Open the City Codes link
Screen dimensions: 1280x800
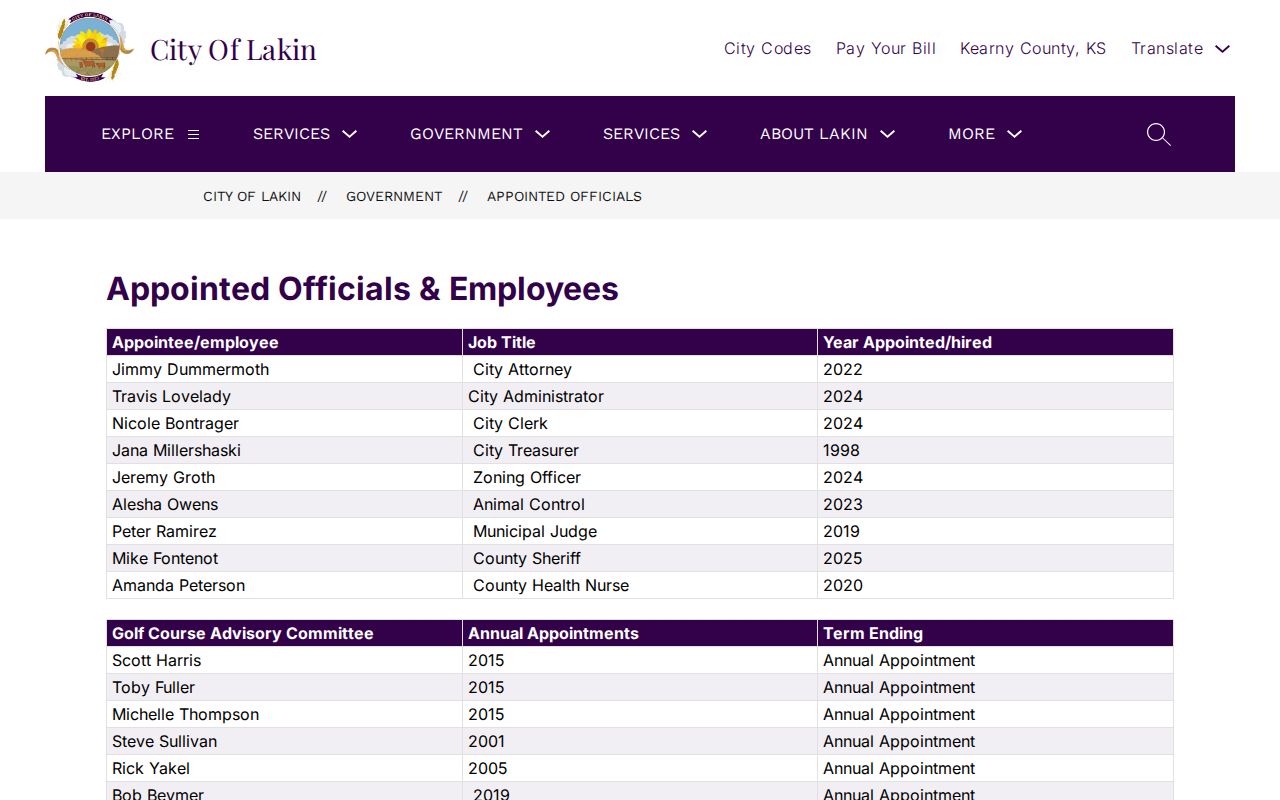767,48
